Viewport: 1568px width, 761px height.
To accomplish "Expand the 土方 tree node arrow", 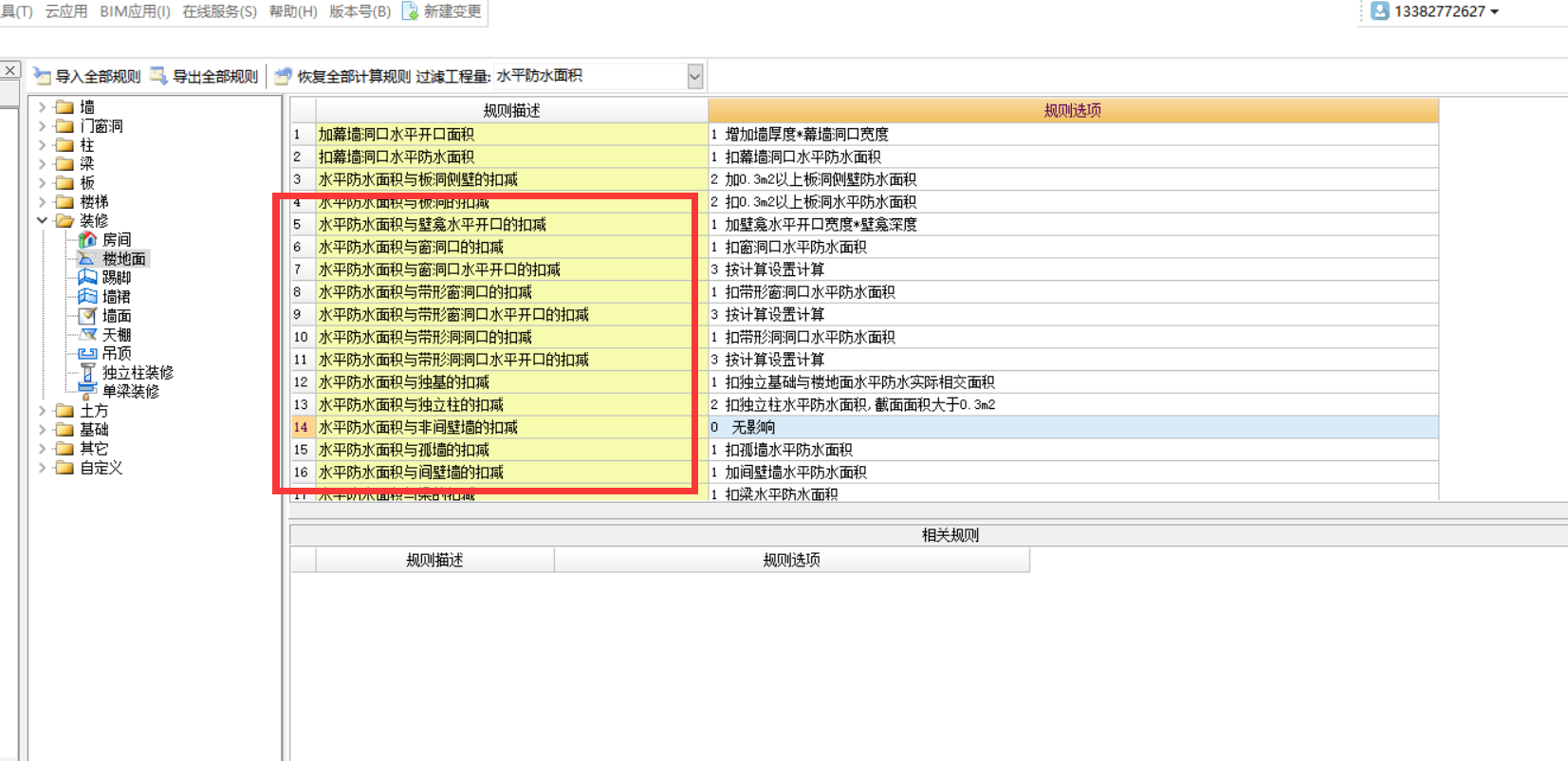I will [42, 410].
